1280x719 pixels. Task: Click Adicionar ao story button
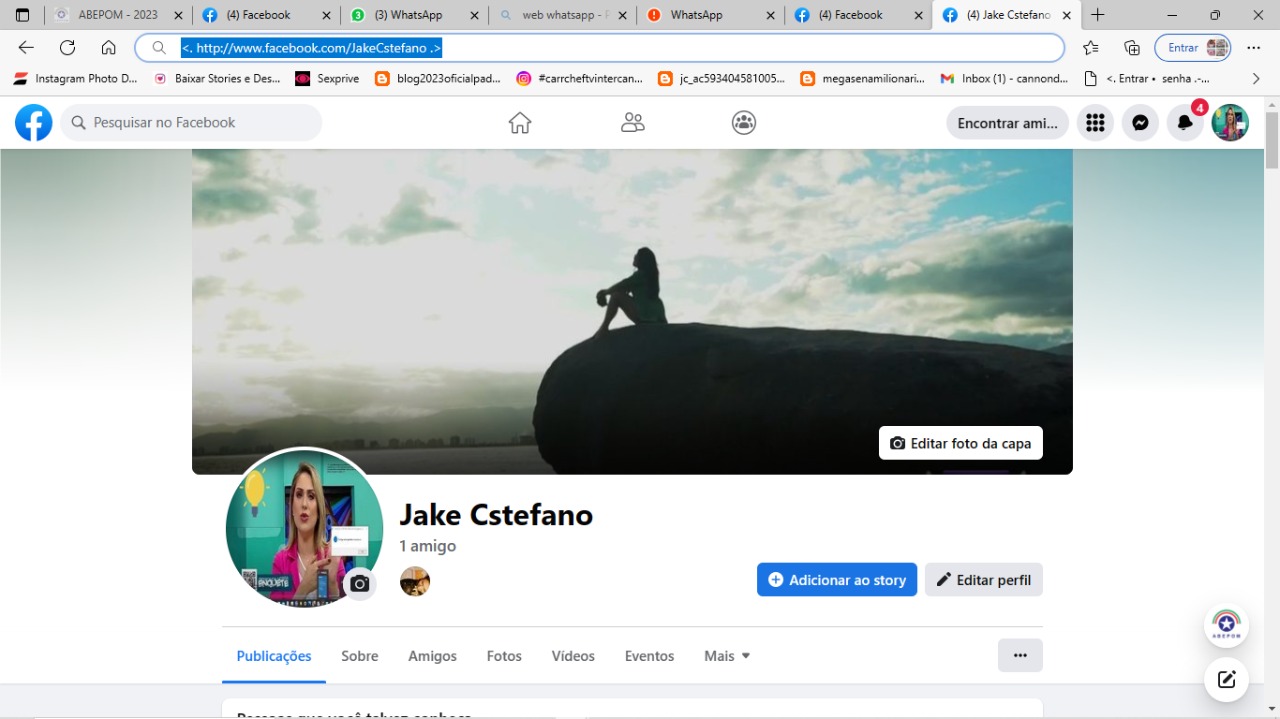[x=837, y=580]
